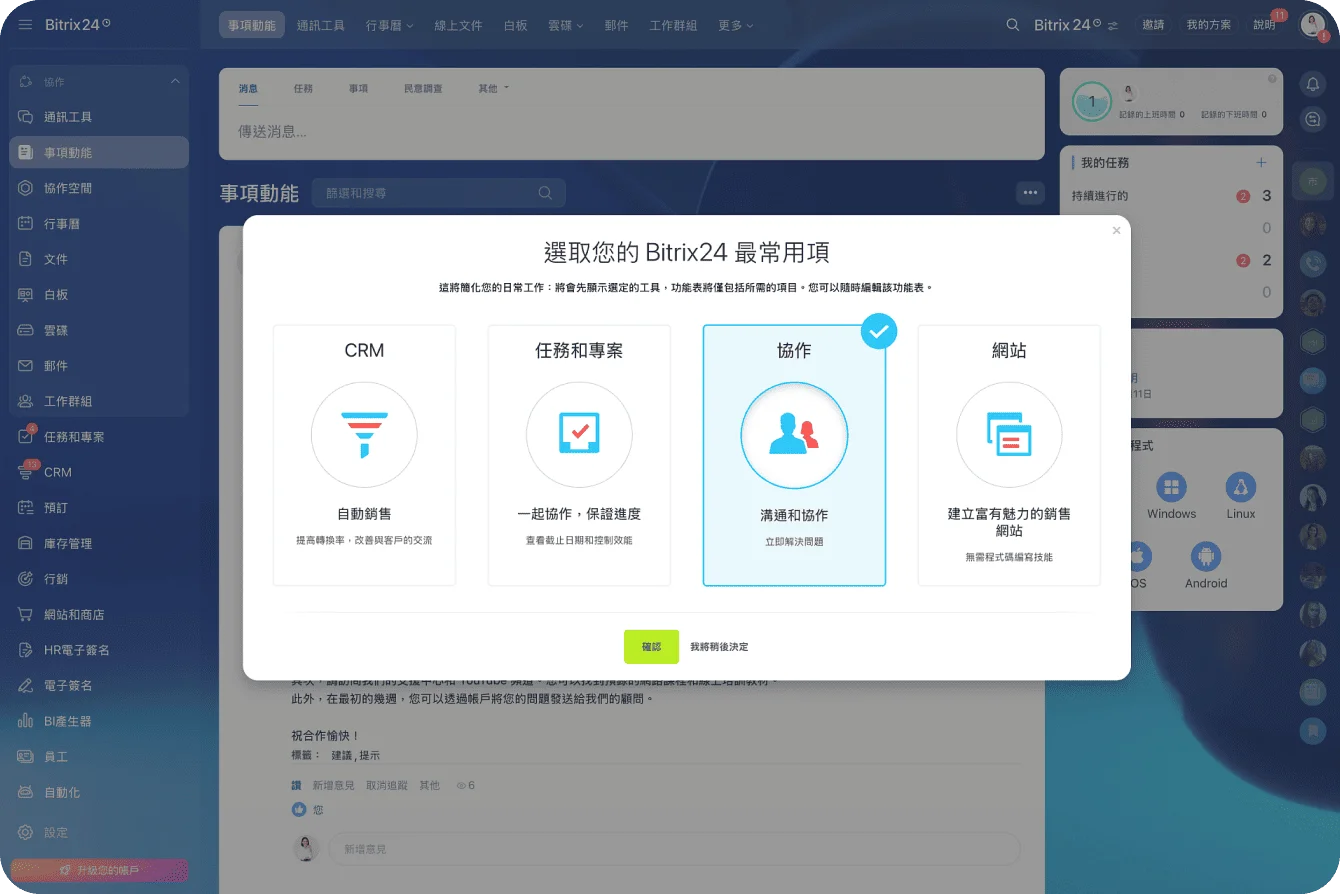This screenshot has width=1340, height=894.
Task: Click the BI產生器 chart icon in sidebar
Action: (x=26, y=721)
